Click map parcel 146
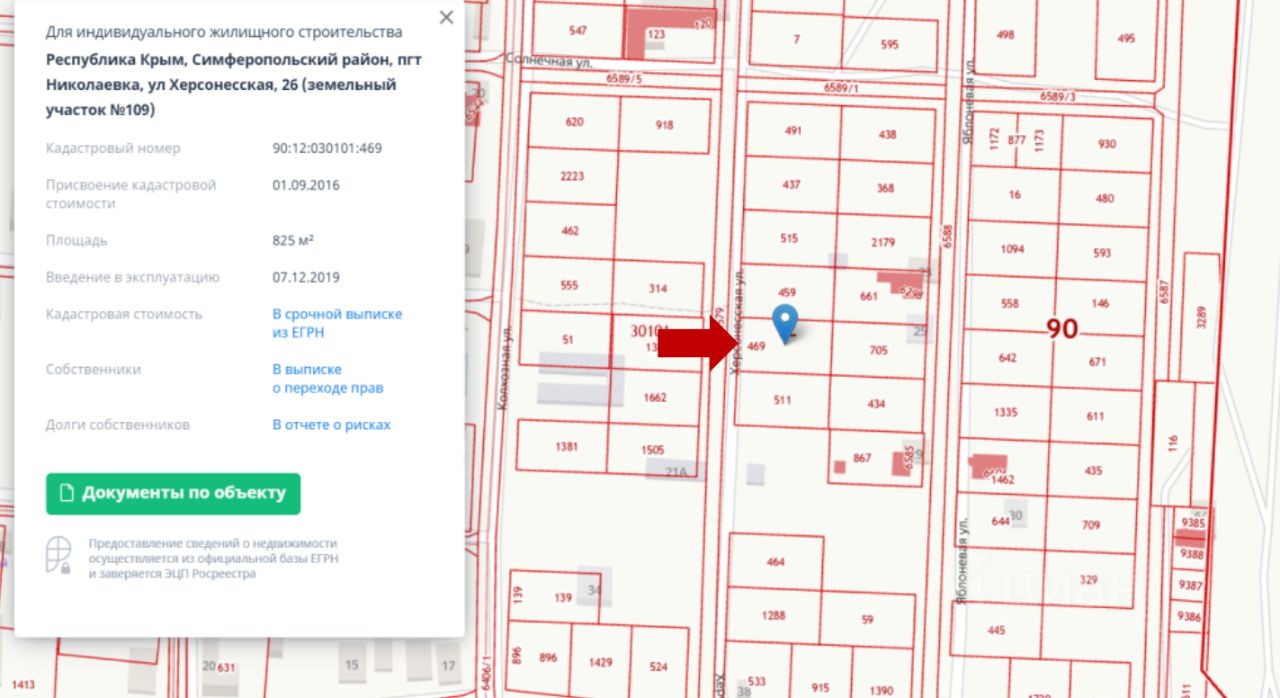This screenshot has height=698, width=1280. [1100, 303]
